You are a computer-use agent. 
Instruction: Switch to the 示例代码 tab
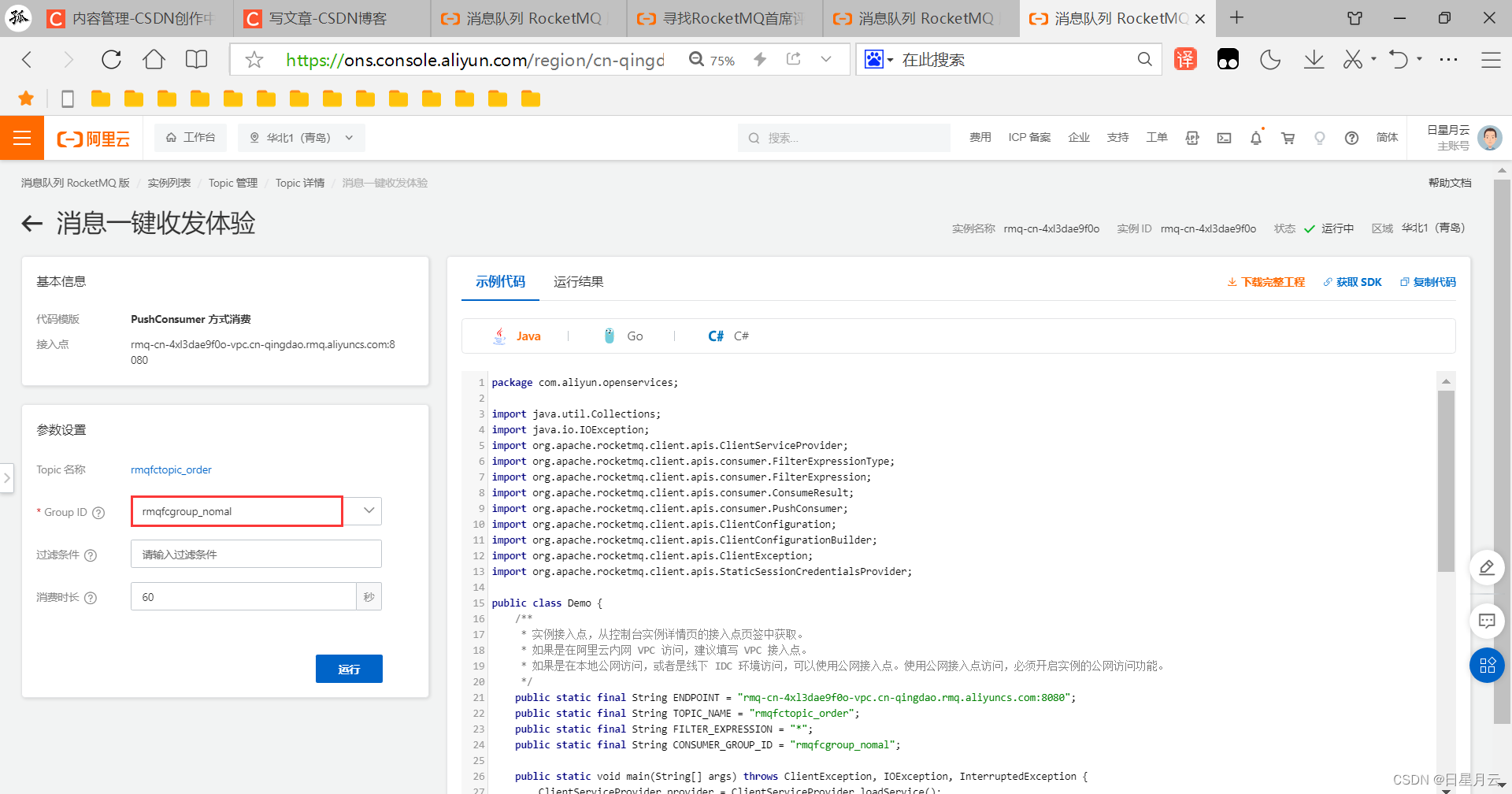click(500, 281)
